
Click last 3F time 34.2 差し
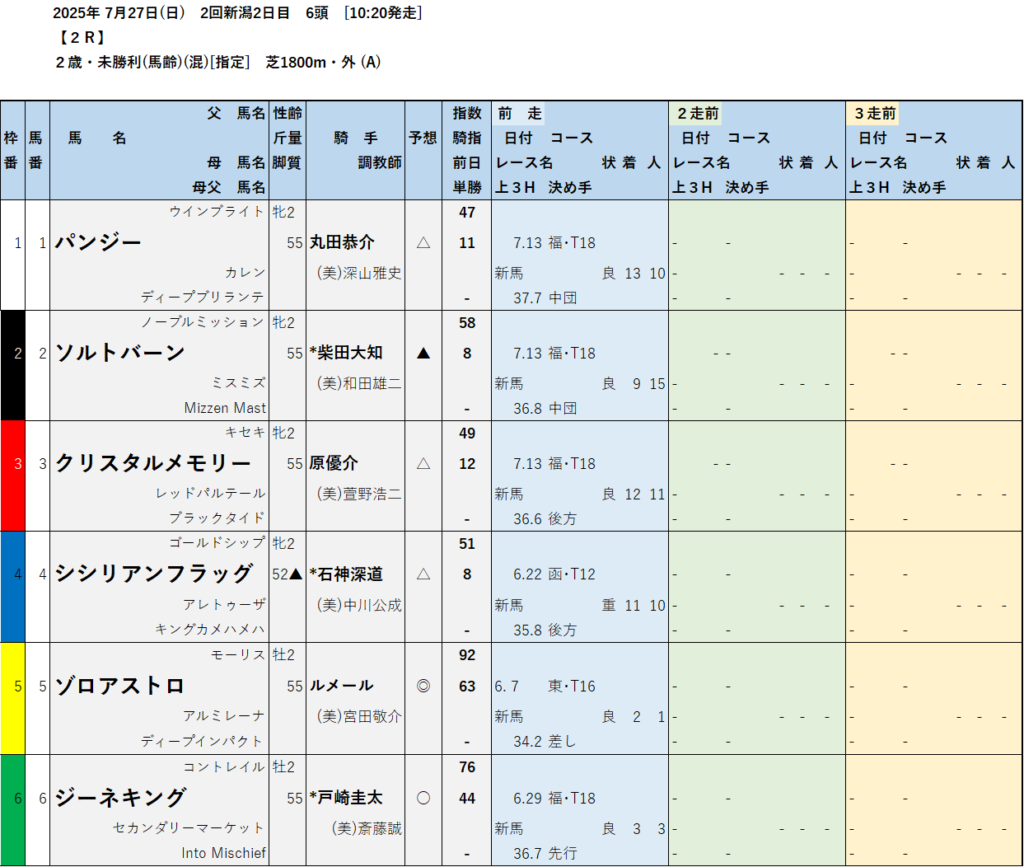545,742
